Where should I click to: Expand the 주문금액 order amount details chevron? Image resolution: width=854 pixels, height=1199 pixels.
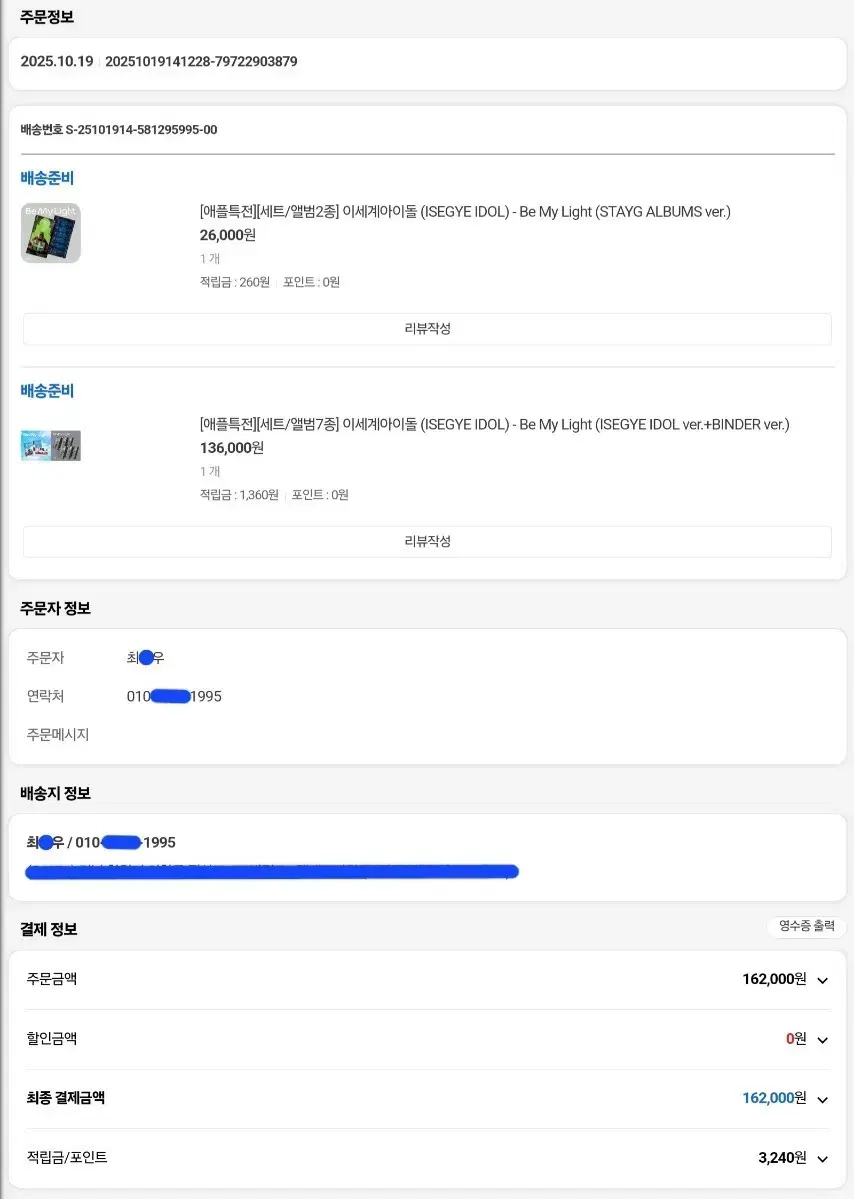tap(822, 979)
